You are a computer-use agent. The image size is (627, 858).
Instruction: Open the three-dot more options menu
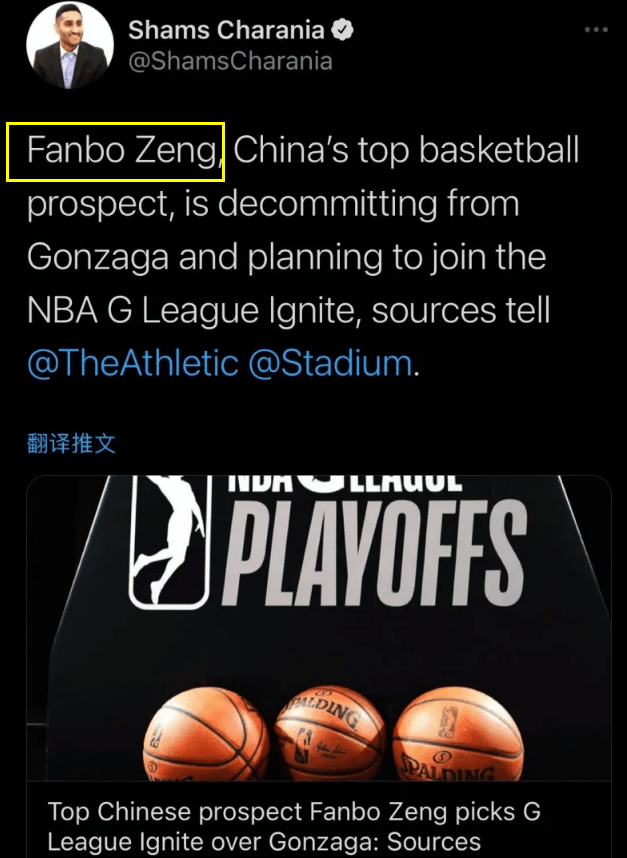(x=596, y=30)
